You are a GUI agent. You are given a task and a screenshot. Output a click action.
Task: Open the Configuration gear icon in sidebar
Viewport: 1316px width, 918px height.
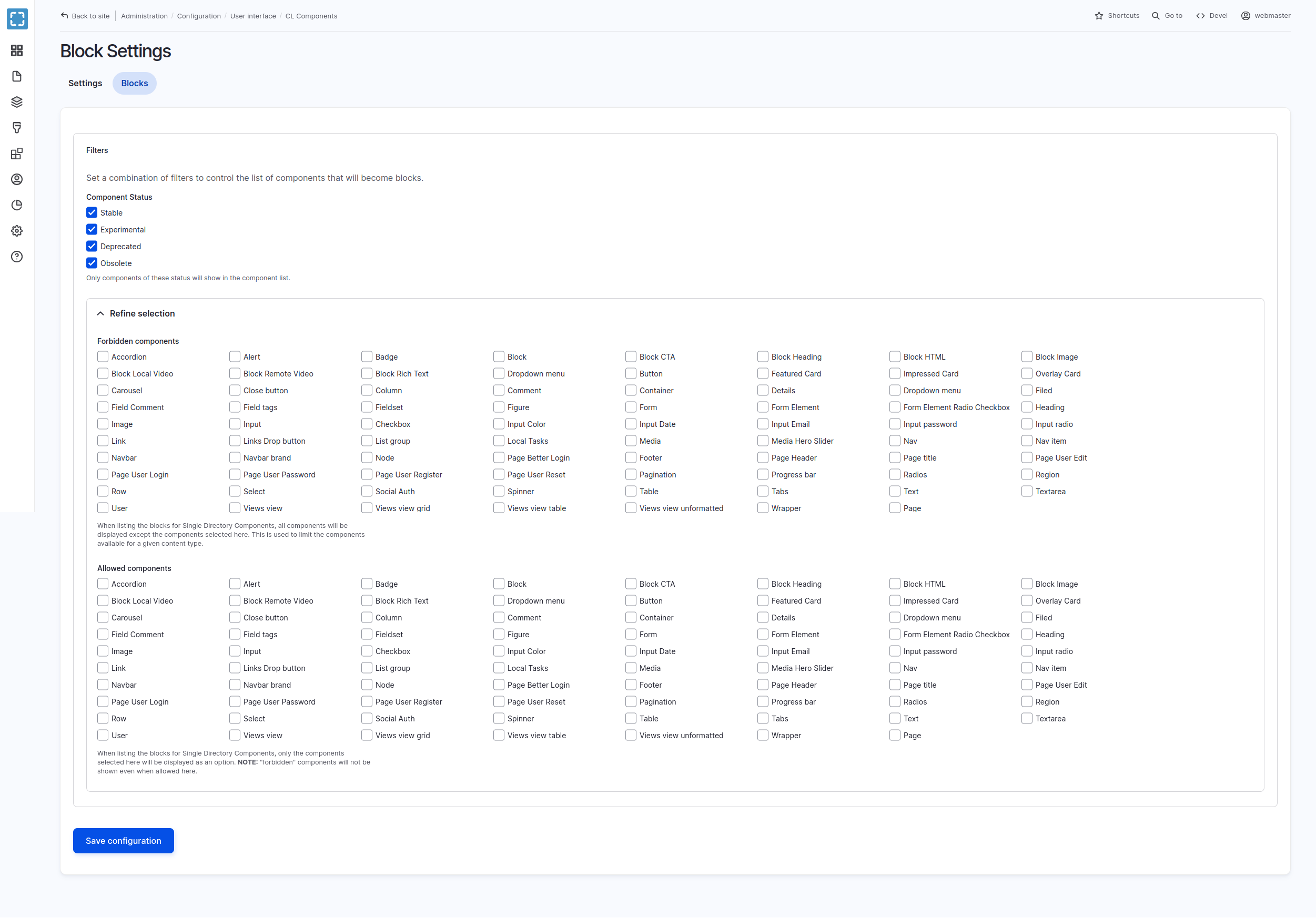(17, 231)
